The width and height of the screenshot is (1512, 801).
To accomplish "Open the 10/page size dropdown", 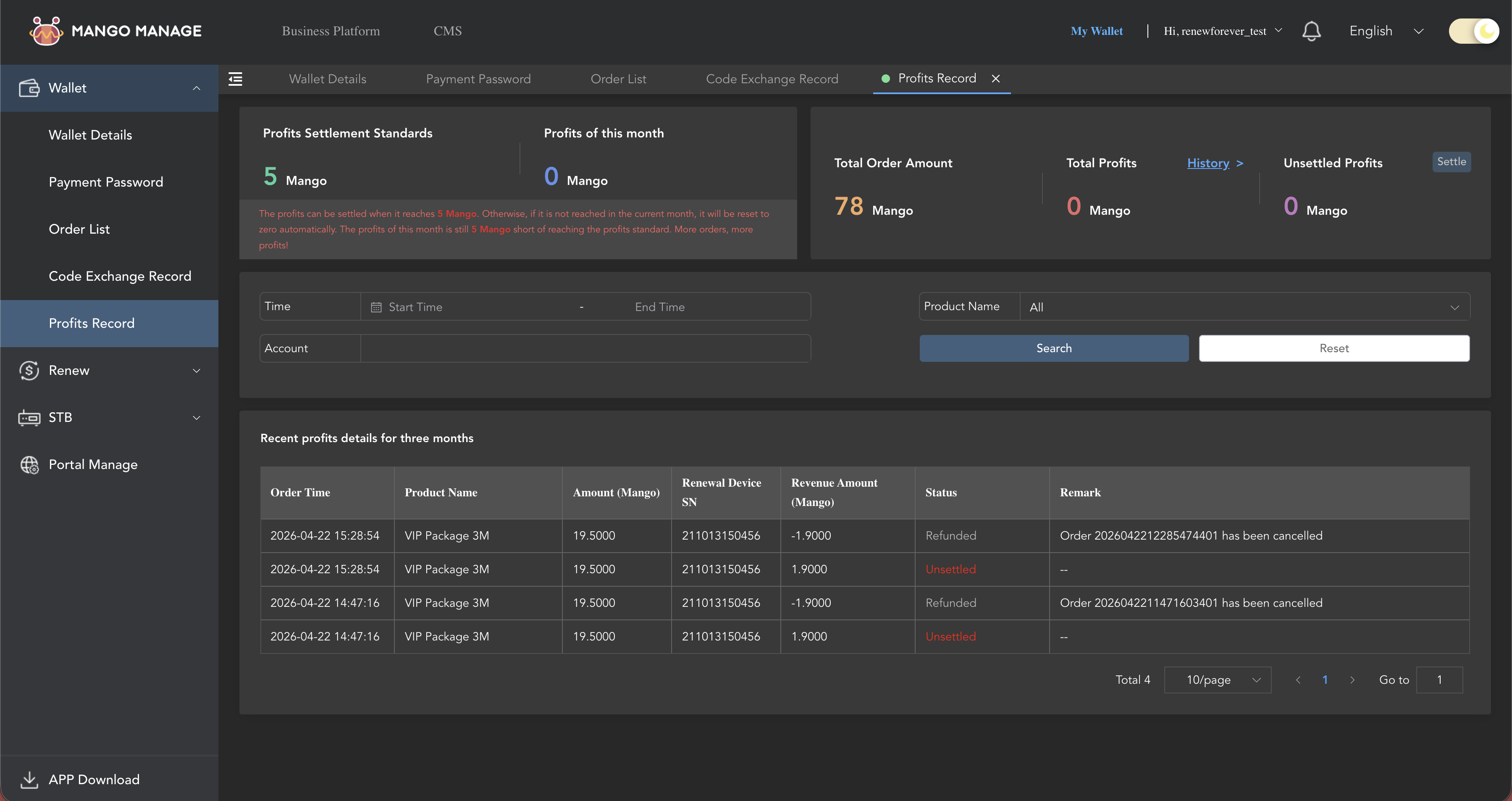I will point(1217,680).
